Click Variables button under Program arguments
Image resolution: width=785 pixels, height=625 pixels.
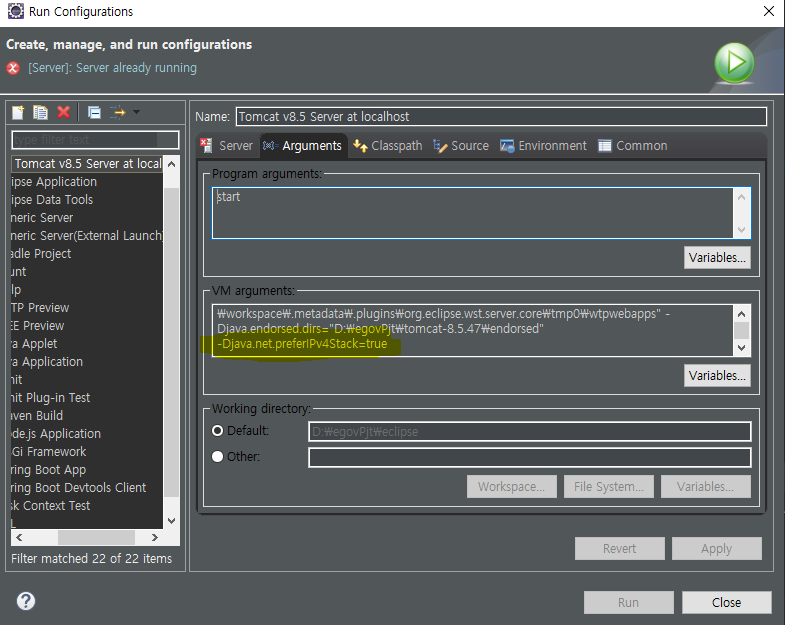click(x=717, y=257)
